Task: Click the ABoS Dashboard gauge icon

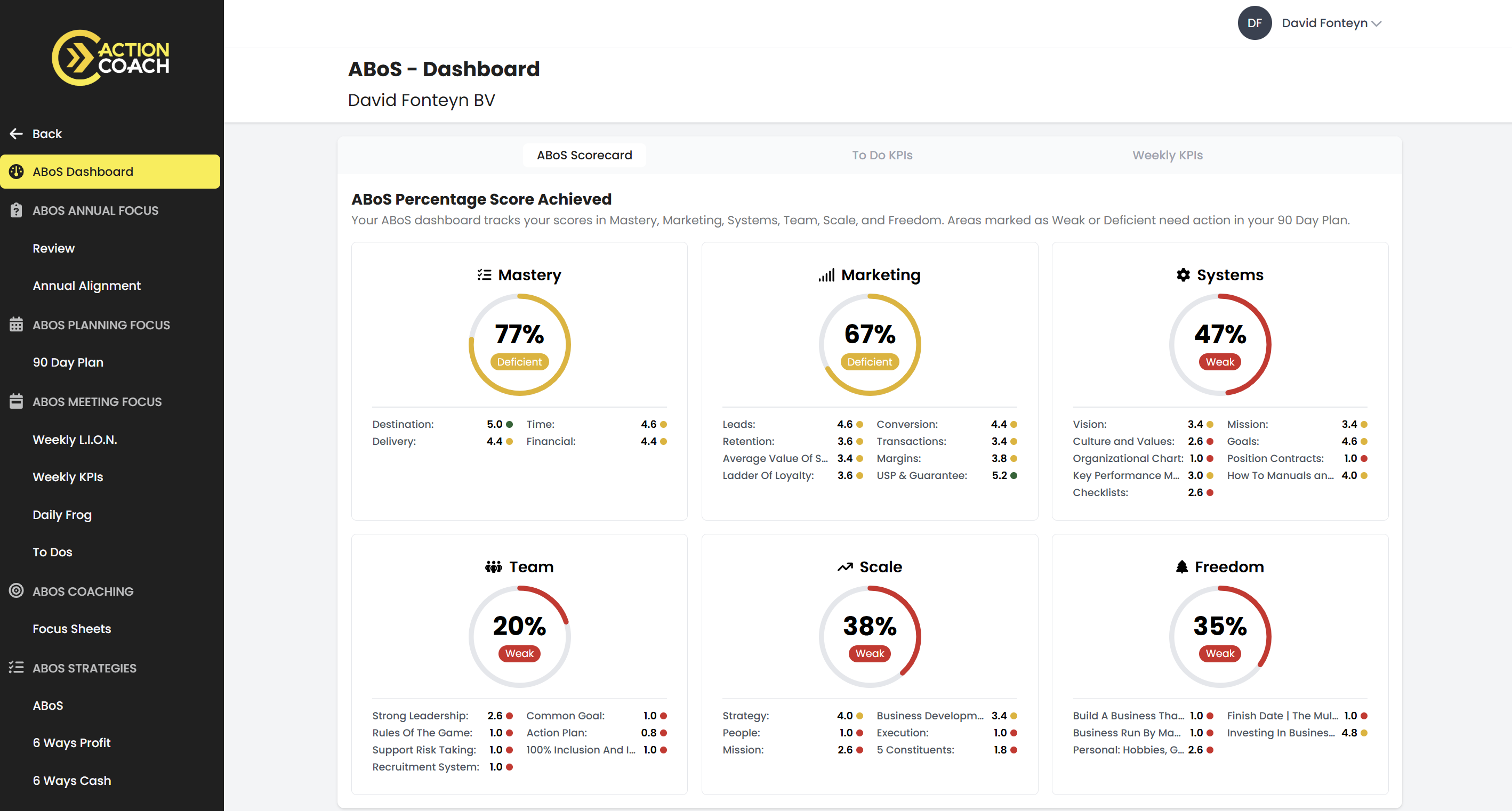Action: (x=17, y=172)
